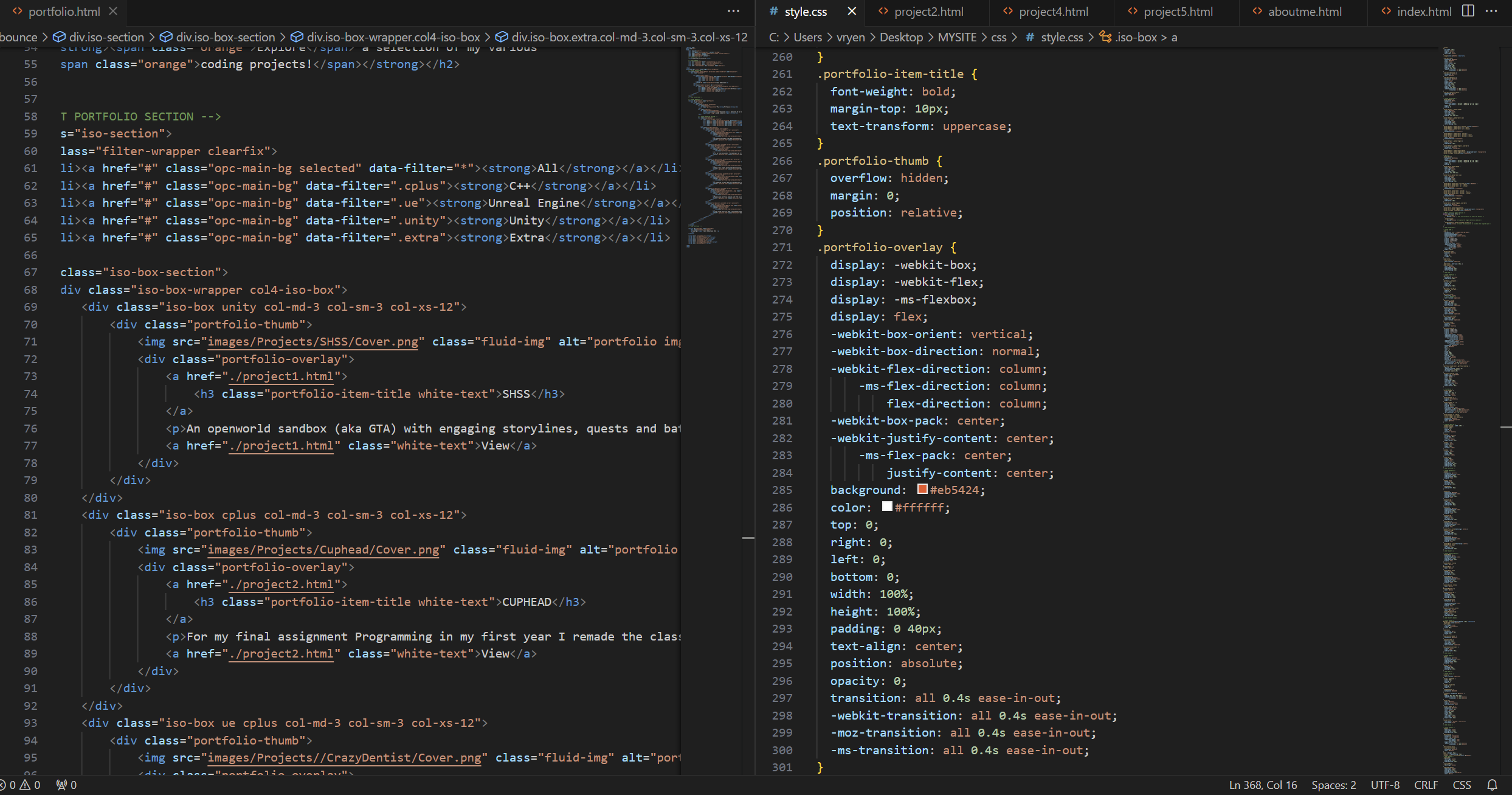The width and height of the screenshot is (1512, 795).
Task: Click the file icon on aboutme.html tab
Action: coord(1257,12)
